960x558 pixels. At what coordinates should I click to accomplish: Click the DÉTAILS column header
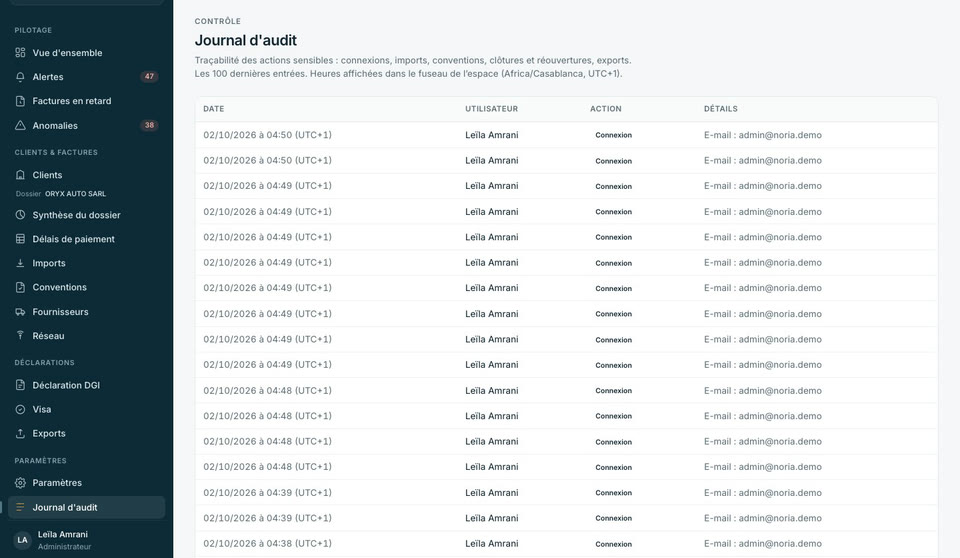721,109
